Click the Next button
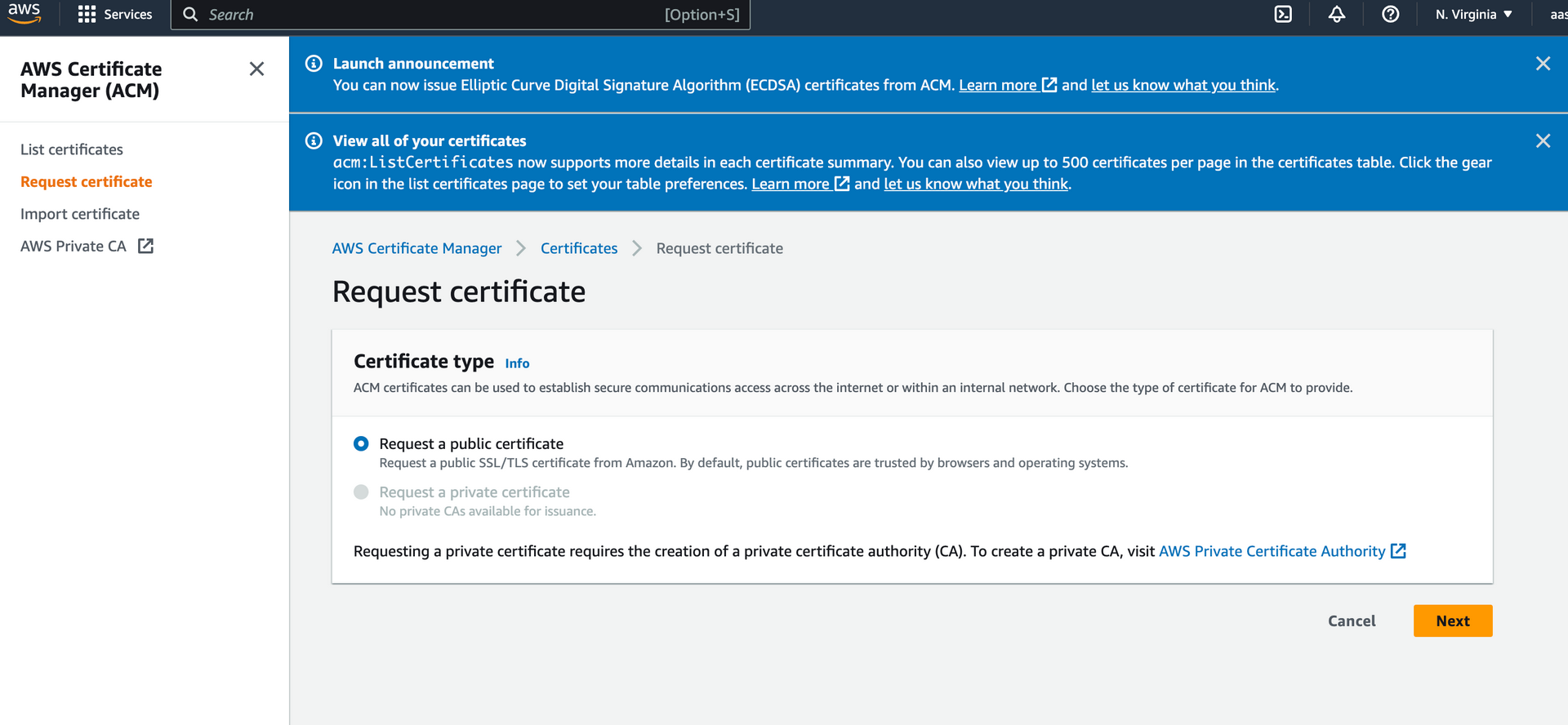The image size is (1568, 725). point(1452,620)
